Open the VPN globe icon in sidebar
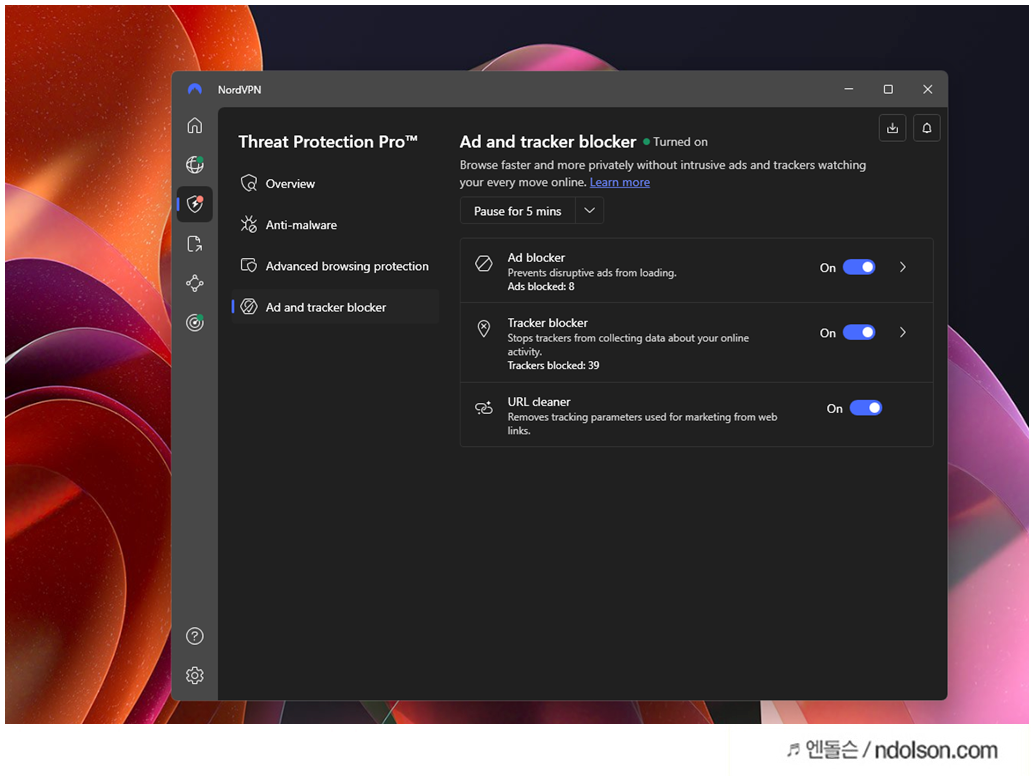 pos(195,164)
